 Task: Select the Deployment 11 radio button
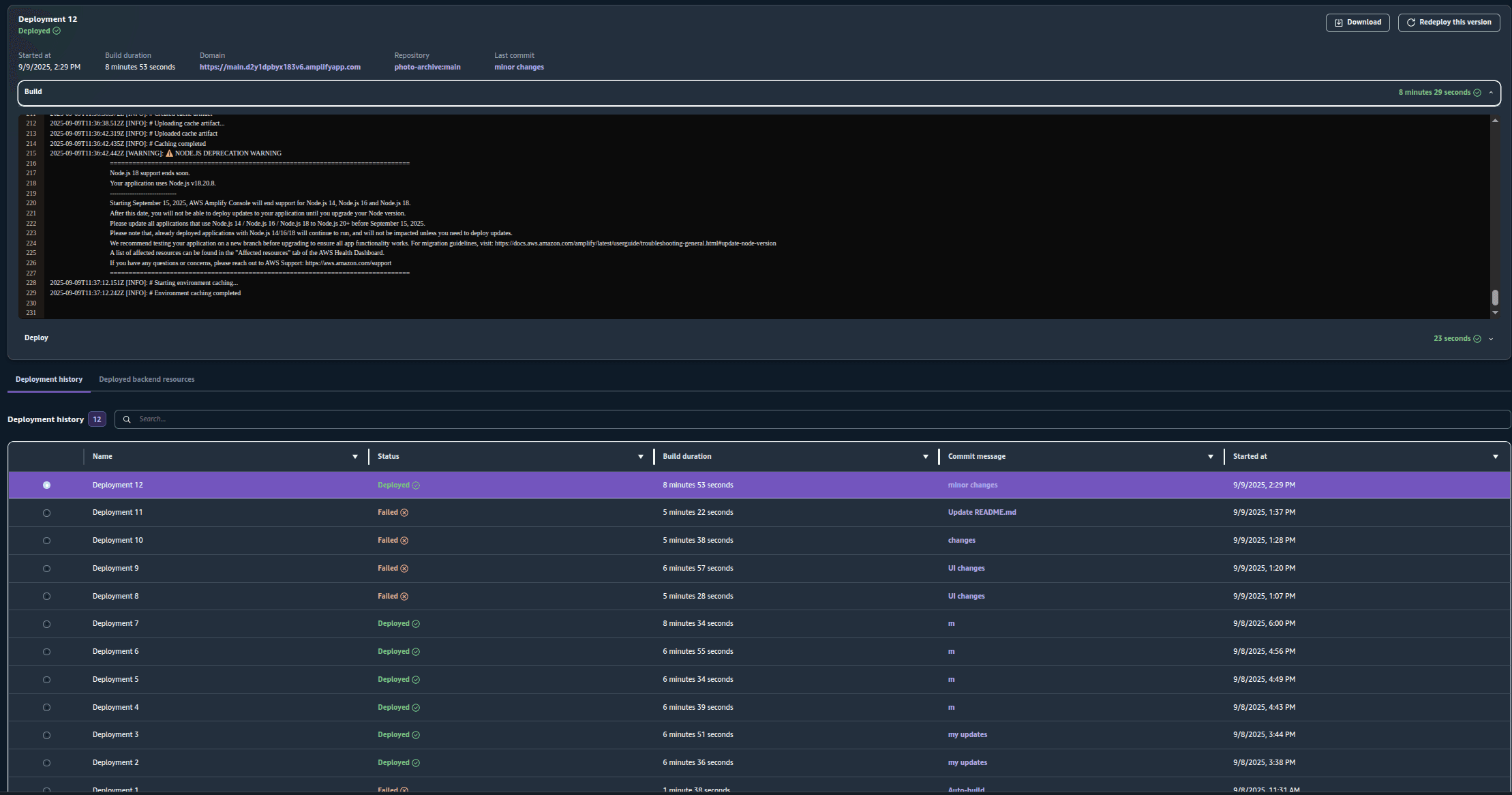pyautogui.click(x=46, y=513)
